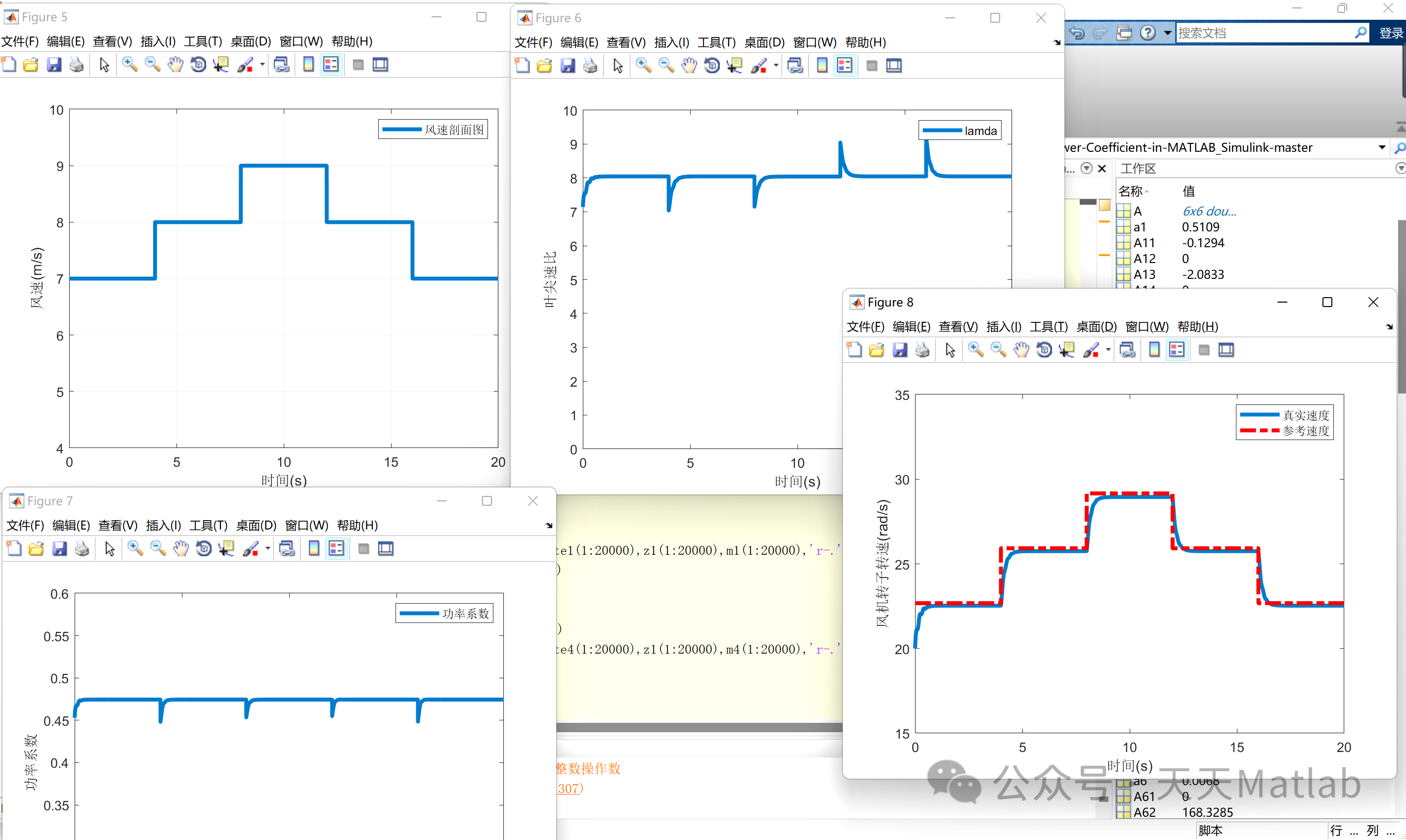Save figure icon in Figure 5 toolbar
Viewport: 1406px width, 840px height.
54,65
